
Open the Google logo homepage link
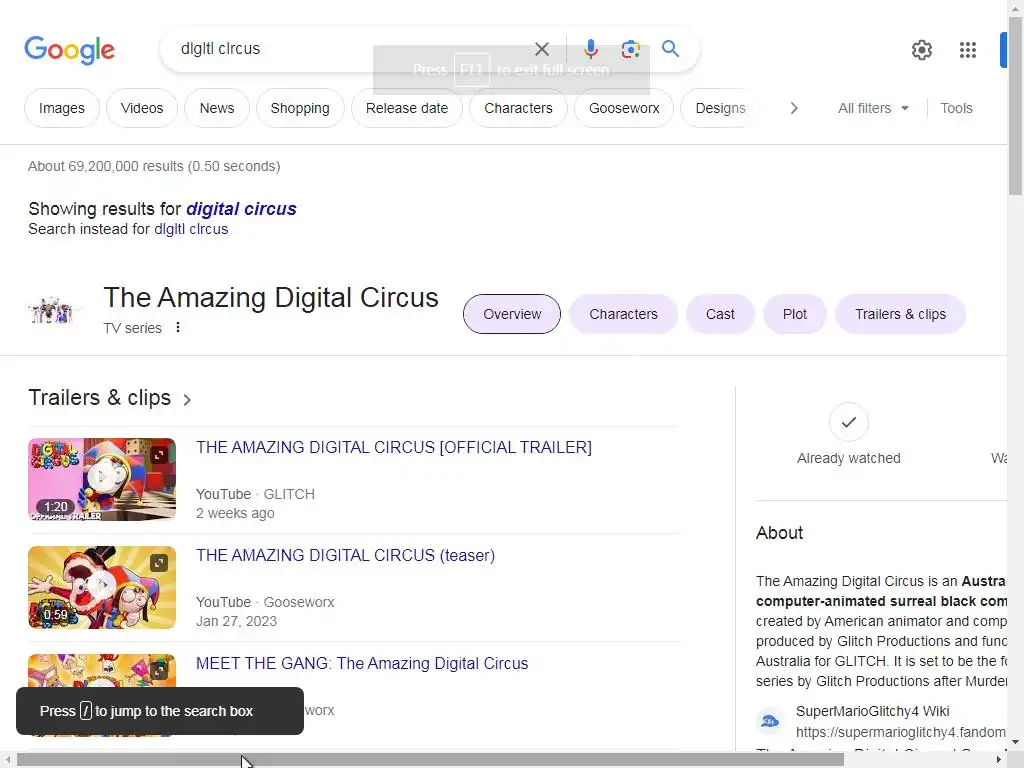(69, 50)
